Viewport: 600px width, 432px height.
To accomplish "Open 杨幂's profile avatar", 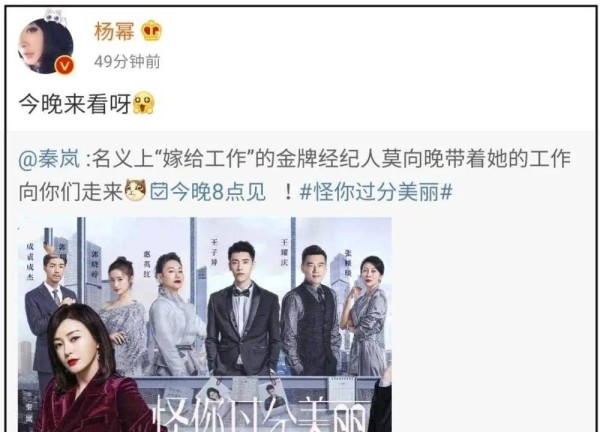I will 46,46.
